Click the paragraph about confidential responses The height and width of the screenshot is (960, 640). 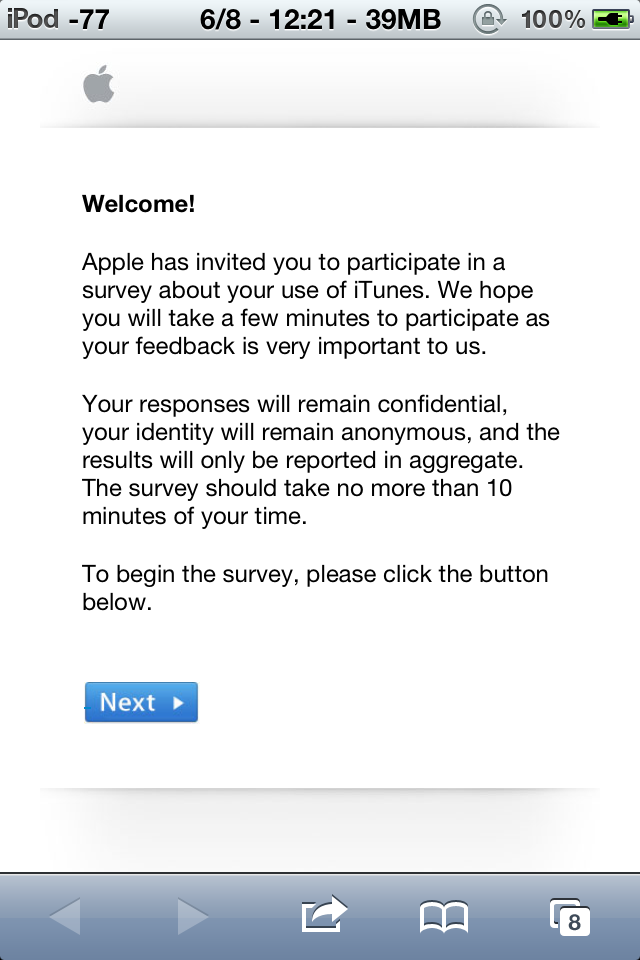321,460
